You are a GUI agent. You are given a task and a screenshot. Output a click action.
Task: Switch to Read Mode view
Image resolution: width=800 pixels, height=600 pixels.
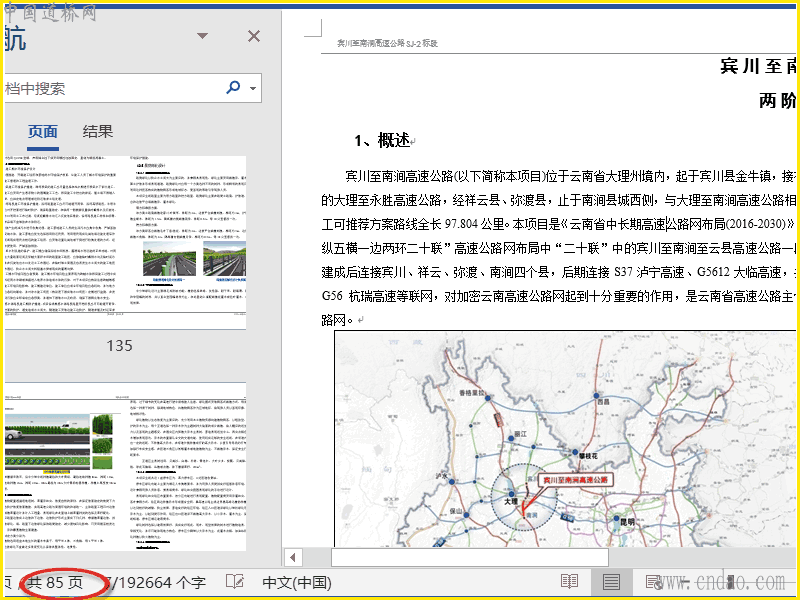pyautogui.click(x=569, y=582)
